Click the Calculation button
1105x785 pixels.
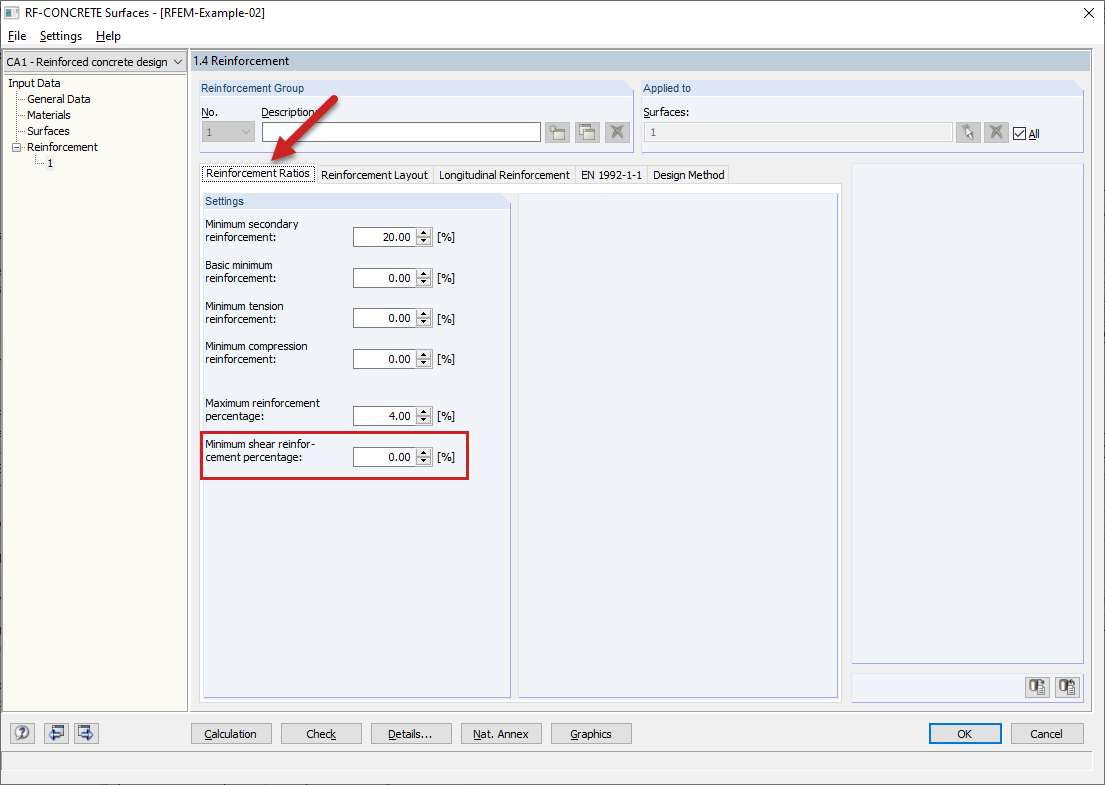tap(230, 734)
